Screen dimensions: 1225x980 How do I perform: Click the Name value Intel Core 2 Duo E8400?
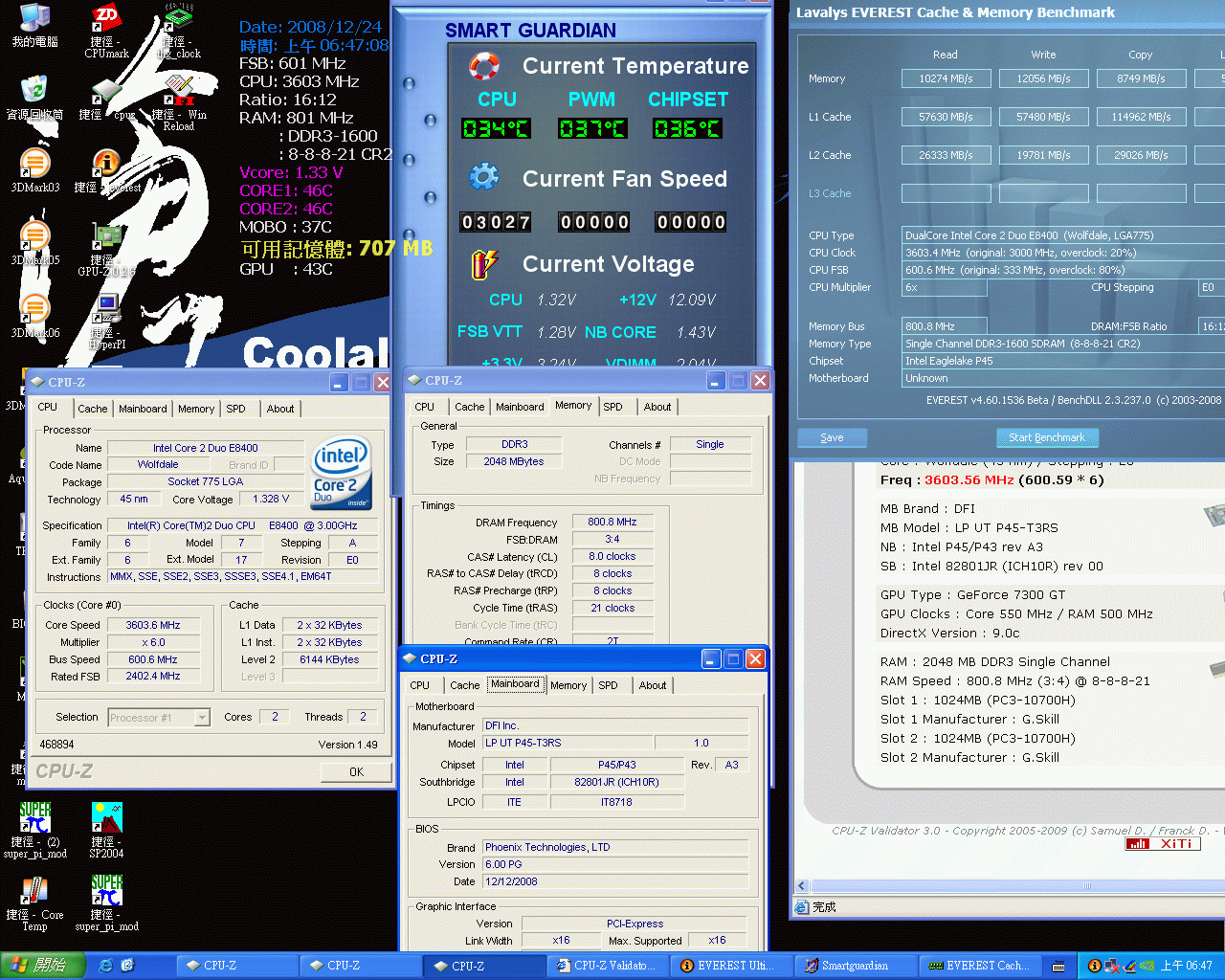click(206, 448)
